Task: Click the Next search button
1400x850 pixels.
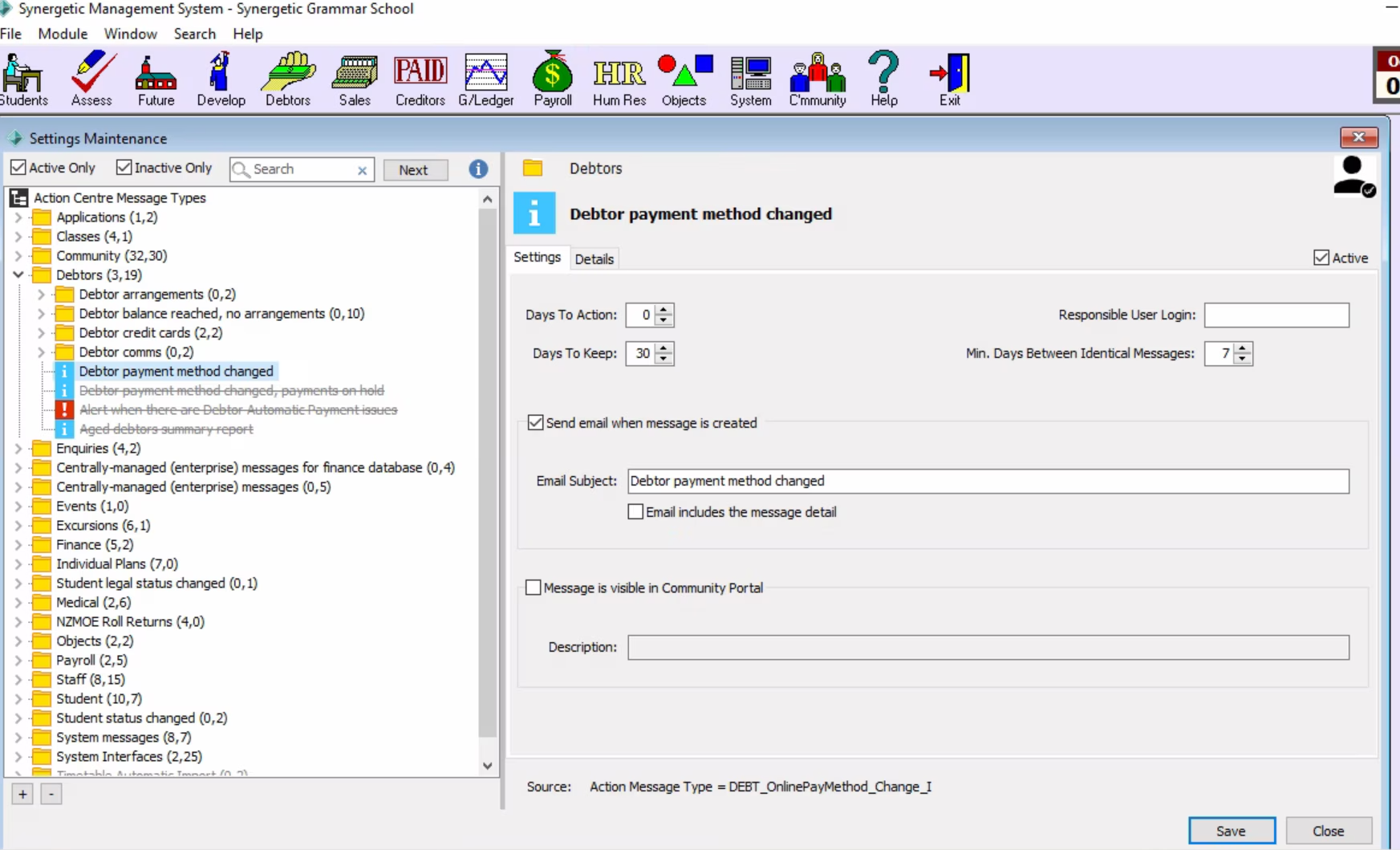Action: pos(414,169)
